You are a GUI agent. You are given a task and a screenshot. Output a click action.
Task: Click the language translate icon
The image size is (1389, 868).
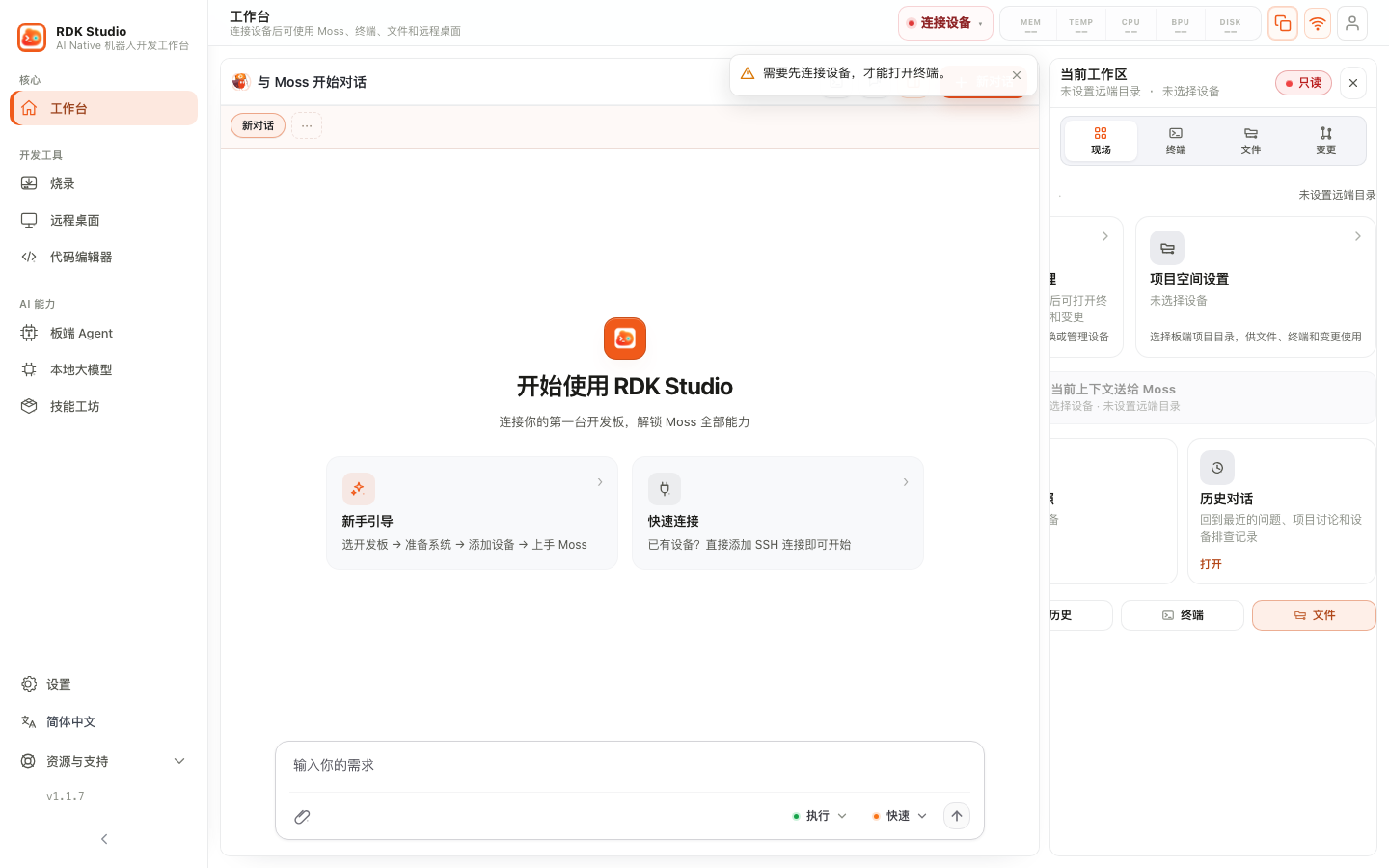(29, 721)
